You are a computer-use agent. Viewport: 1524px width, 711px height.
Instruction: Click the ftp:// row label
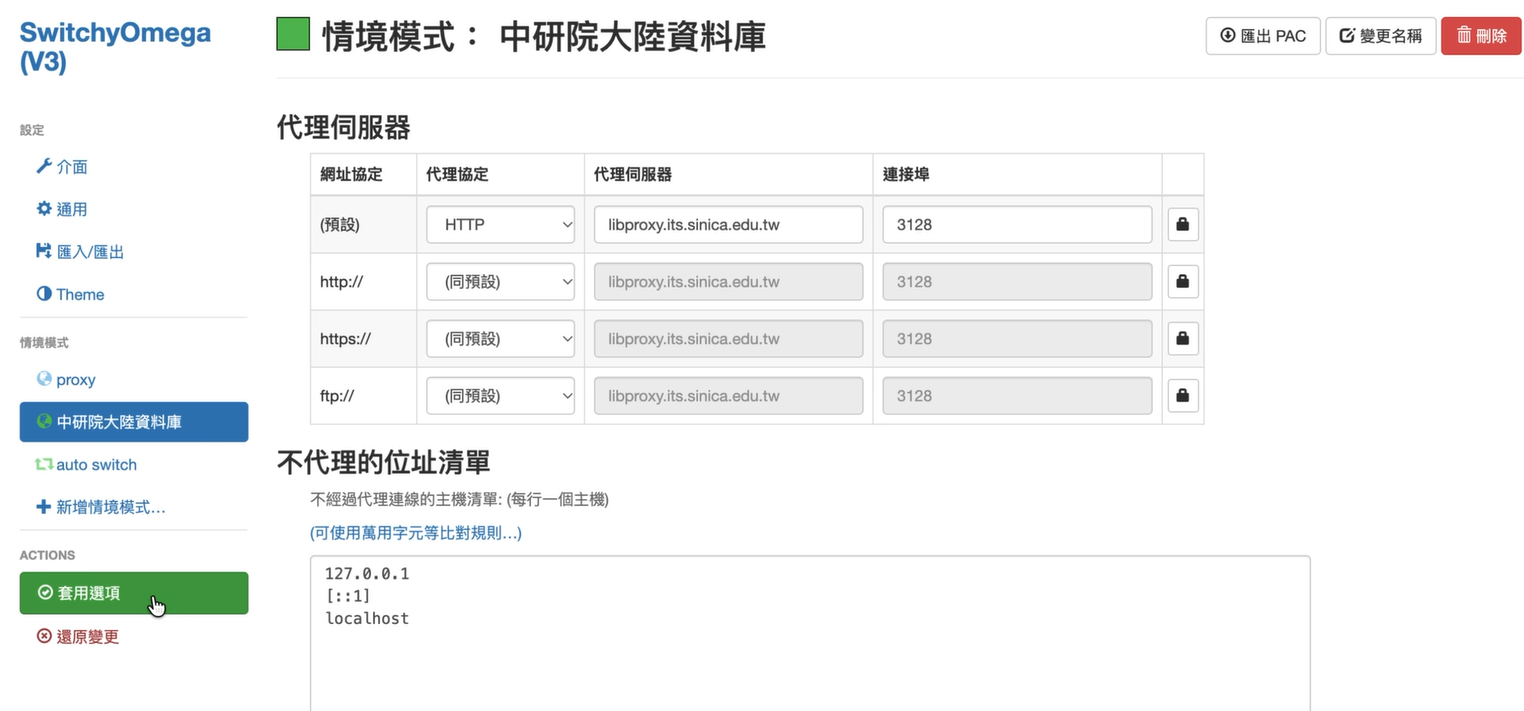tap(337, 396)
